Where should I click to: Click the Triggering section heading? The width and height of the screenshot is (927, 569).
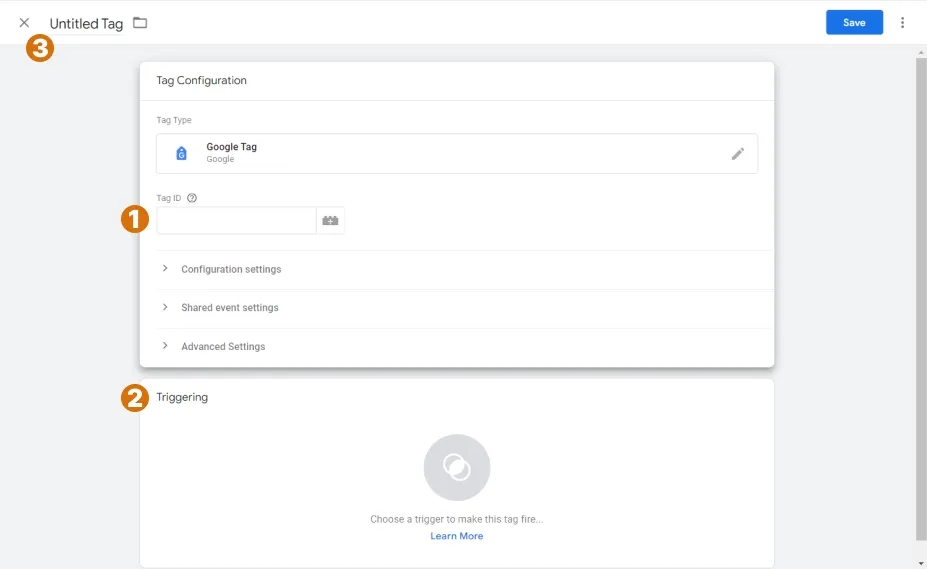[x=182, y=397]
